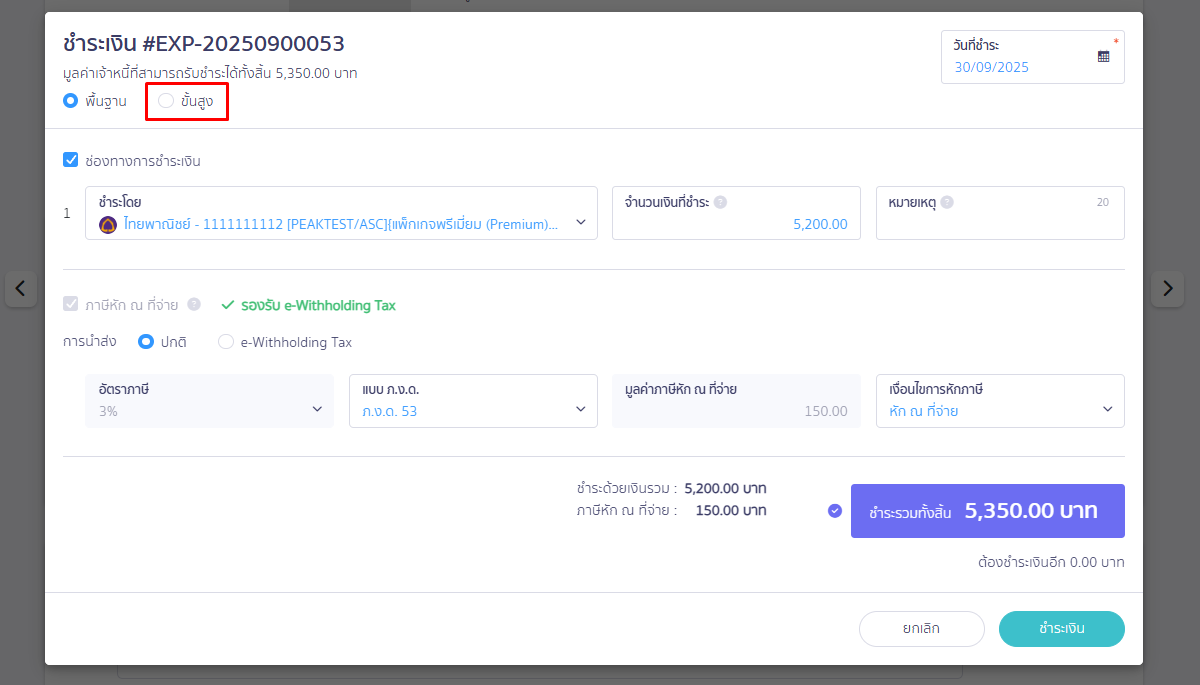Click the หมายเหตุ note input field
This screenshot has width=1200, height=685.
pos(999,224)
